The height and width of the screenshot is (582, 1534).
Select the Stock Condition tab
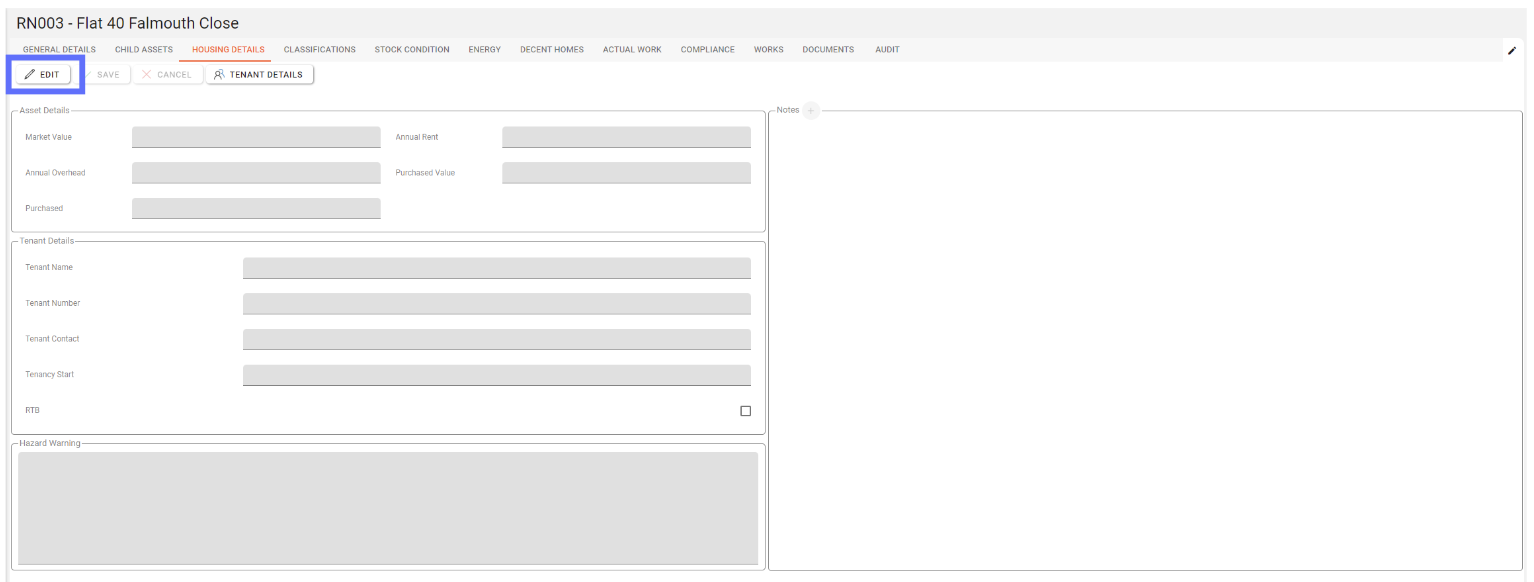tap(412, 50)
